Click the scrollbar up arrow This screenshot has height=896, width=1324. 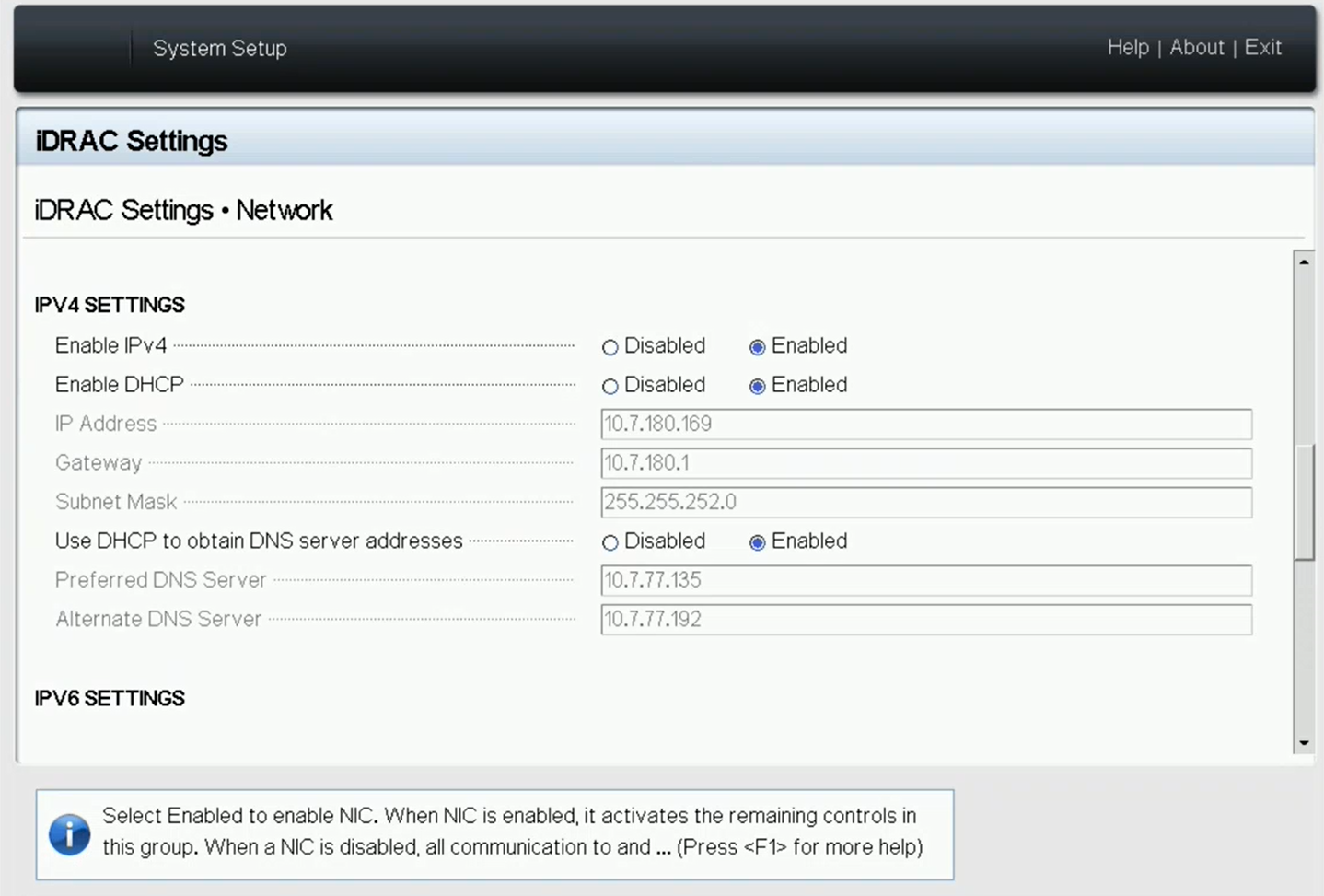click(1304, 262)
